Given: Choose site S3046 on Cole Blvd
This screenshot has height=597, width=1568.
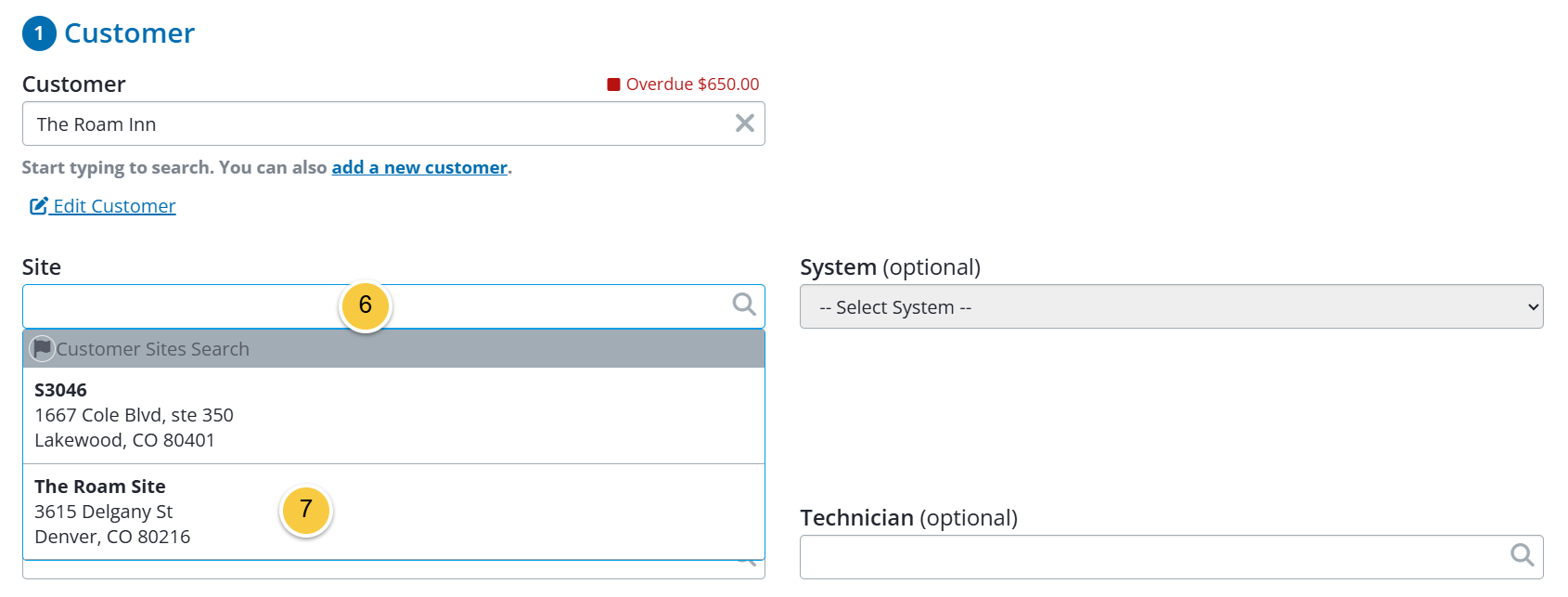Looking at the screenshot, I should tap(393, 415).
